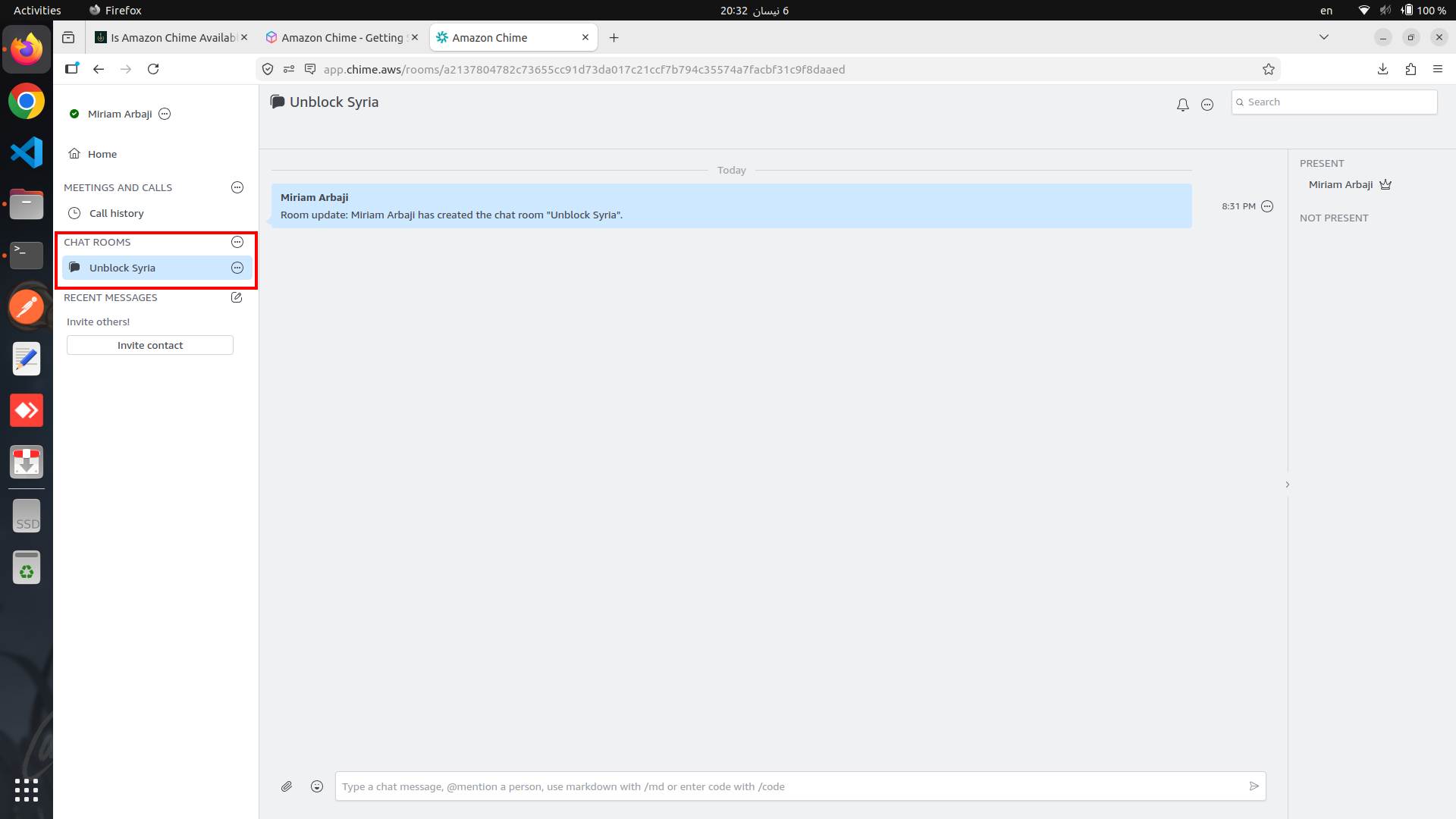Compose new message in Recent Messages

(237, 297)
